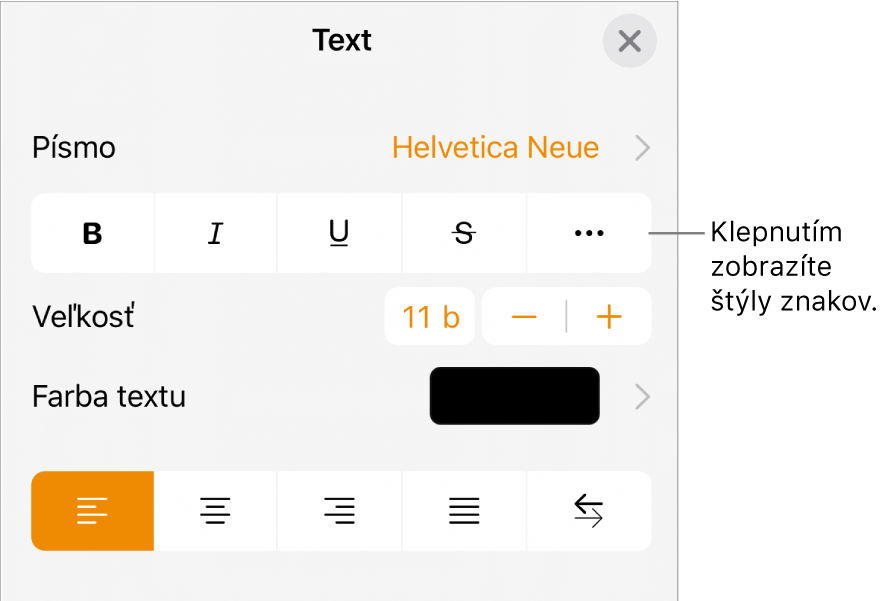
Task: Apply Italic formatting to the text
Action: point(216,233)
